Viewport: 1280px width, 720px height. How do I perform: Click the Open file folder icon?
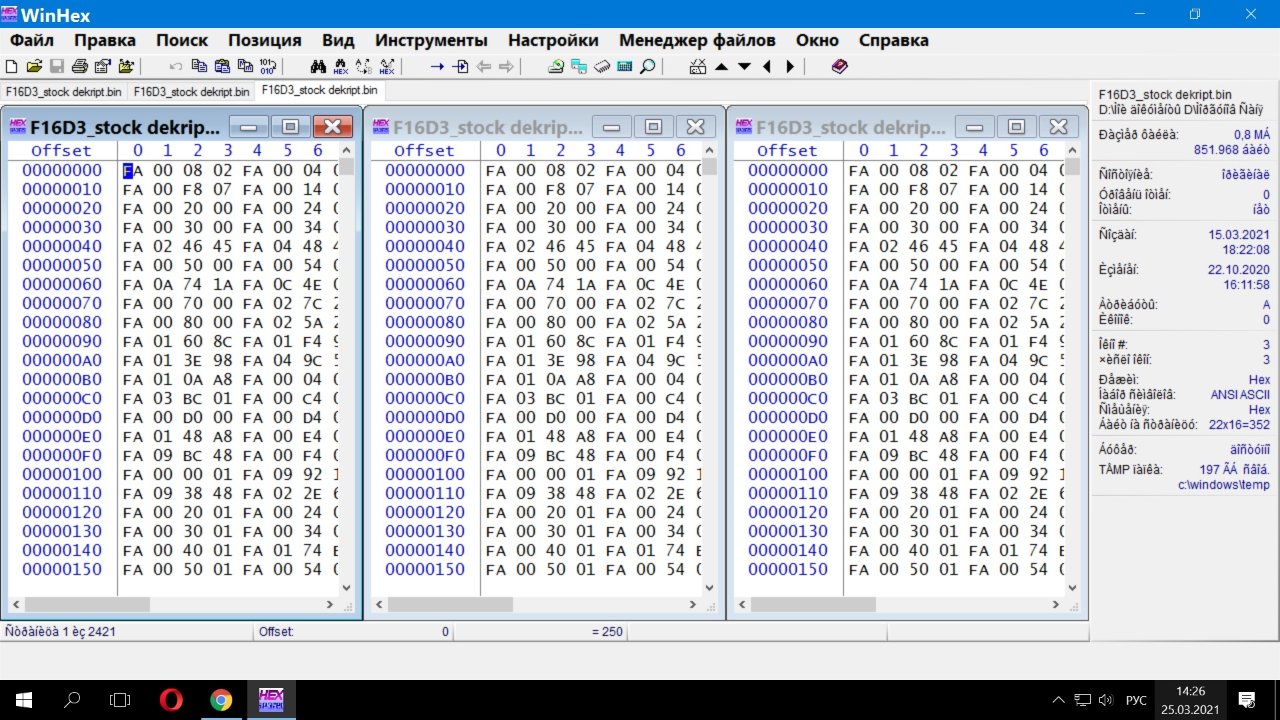tap(34, 67)
